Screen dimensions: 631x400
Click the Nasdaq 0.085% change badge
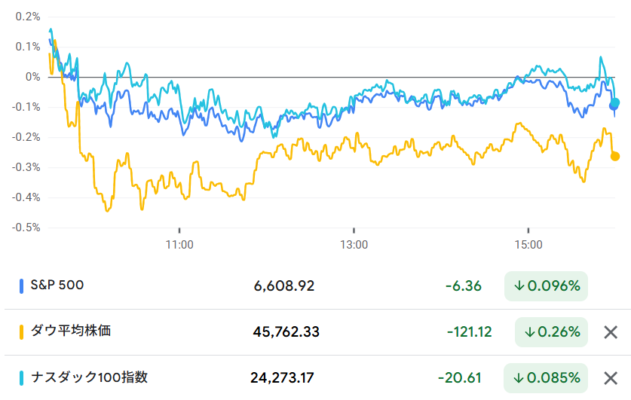[546, 378]
